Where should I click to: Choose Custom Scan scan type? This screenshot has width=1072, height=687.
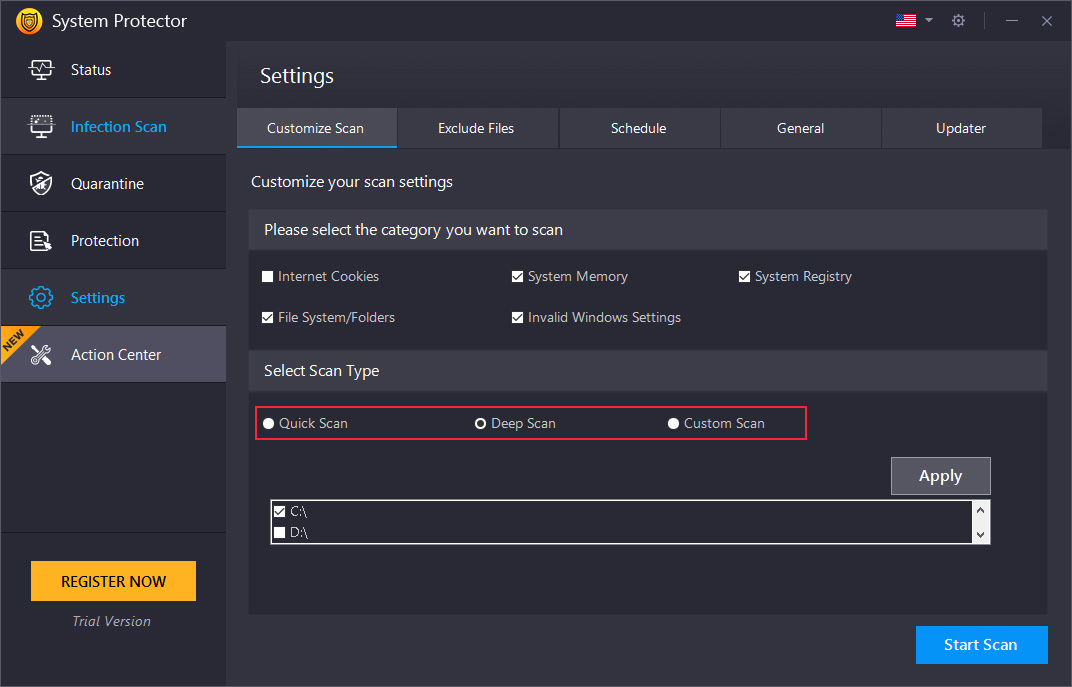pyautogui.click(x=673, y=423)
